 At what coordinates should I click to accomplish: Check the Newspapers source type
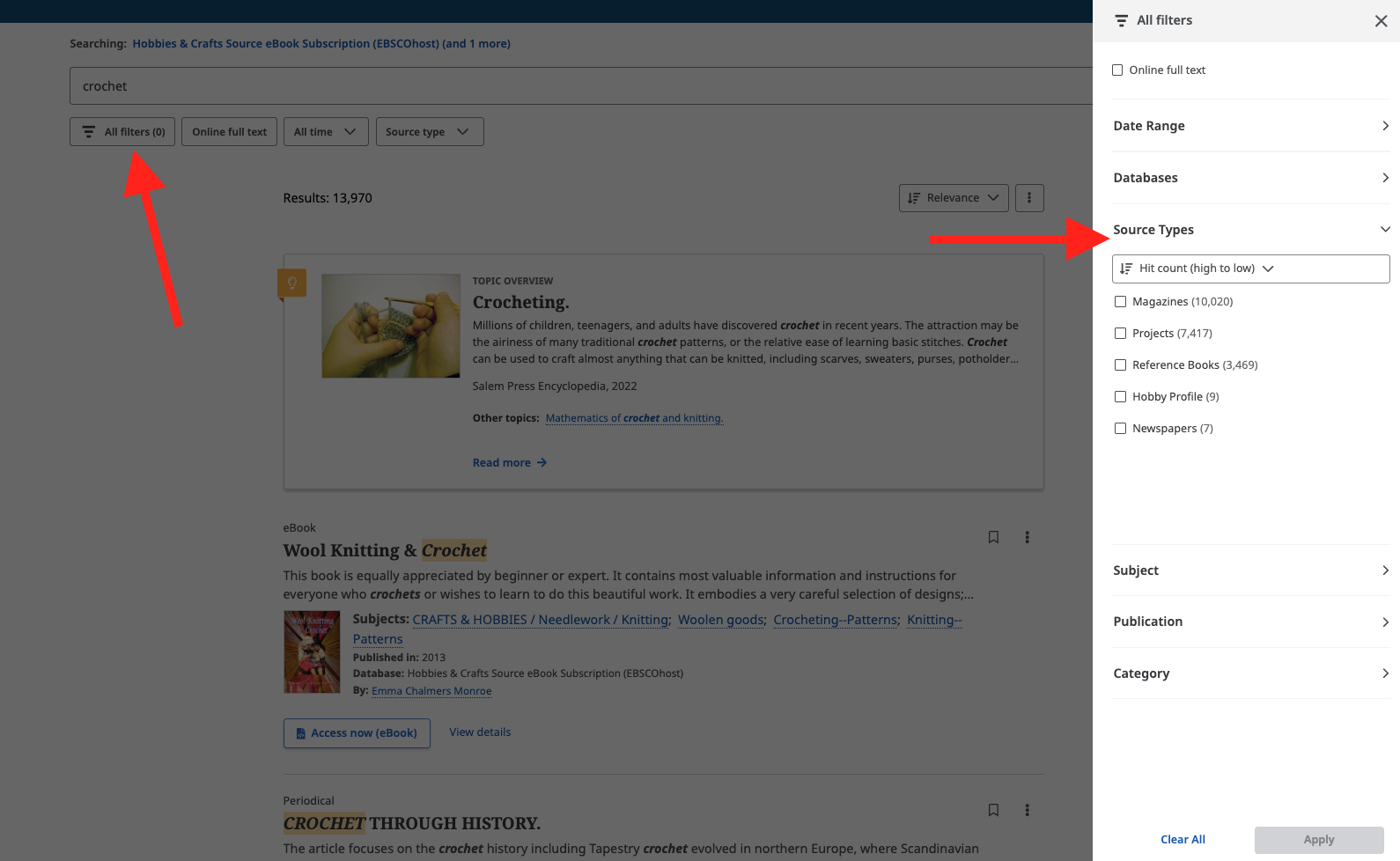(x=1120, y=428)
